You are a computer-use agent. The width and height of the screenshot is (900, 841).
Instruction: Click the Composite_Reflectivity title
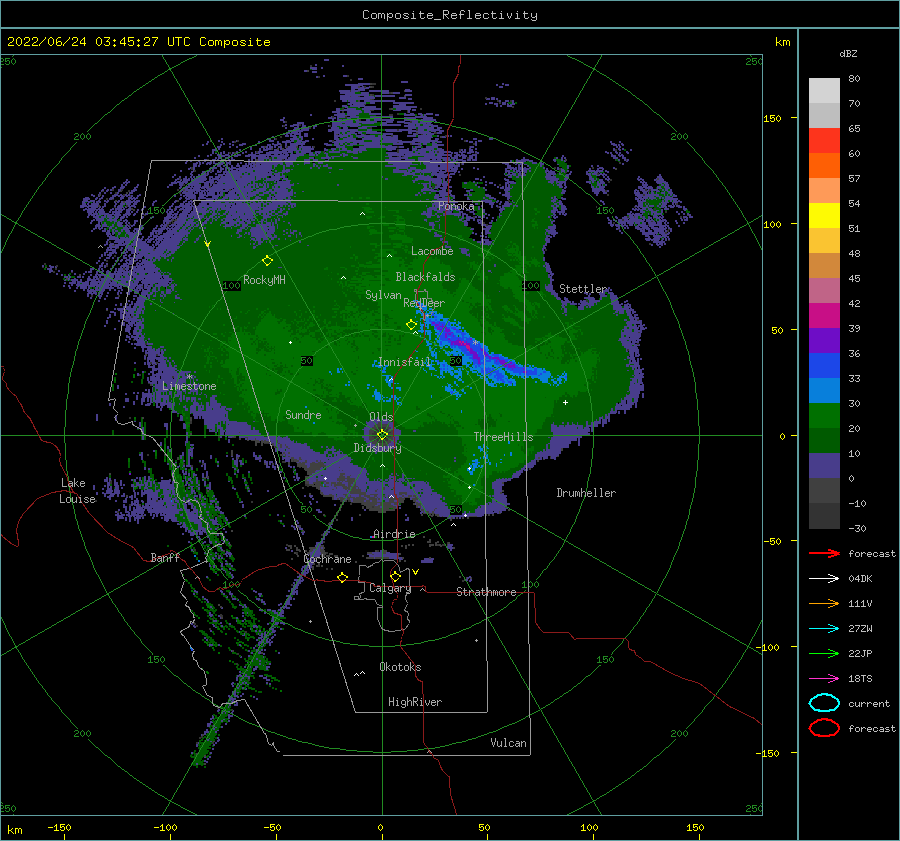[450, 15]
